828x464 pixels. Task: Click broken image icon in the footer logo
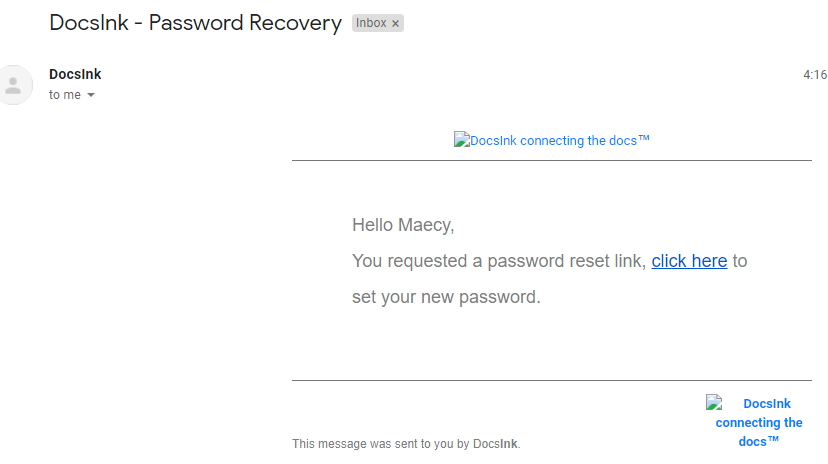pyautogui.click(x=714, y=403)
